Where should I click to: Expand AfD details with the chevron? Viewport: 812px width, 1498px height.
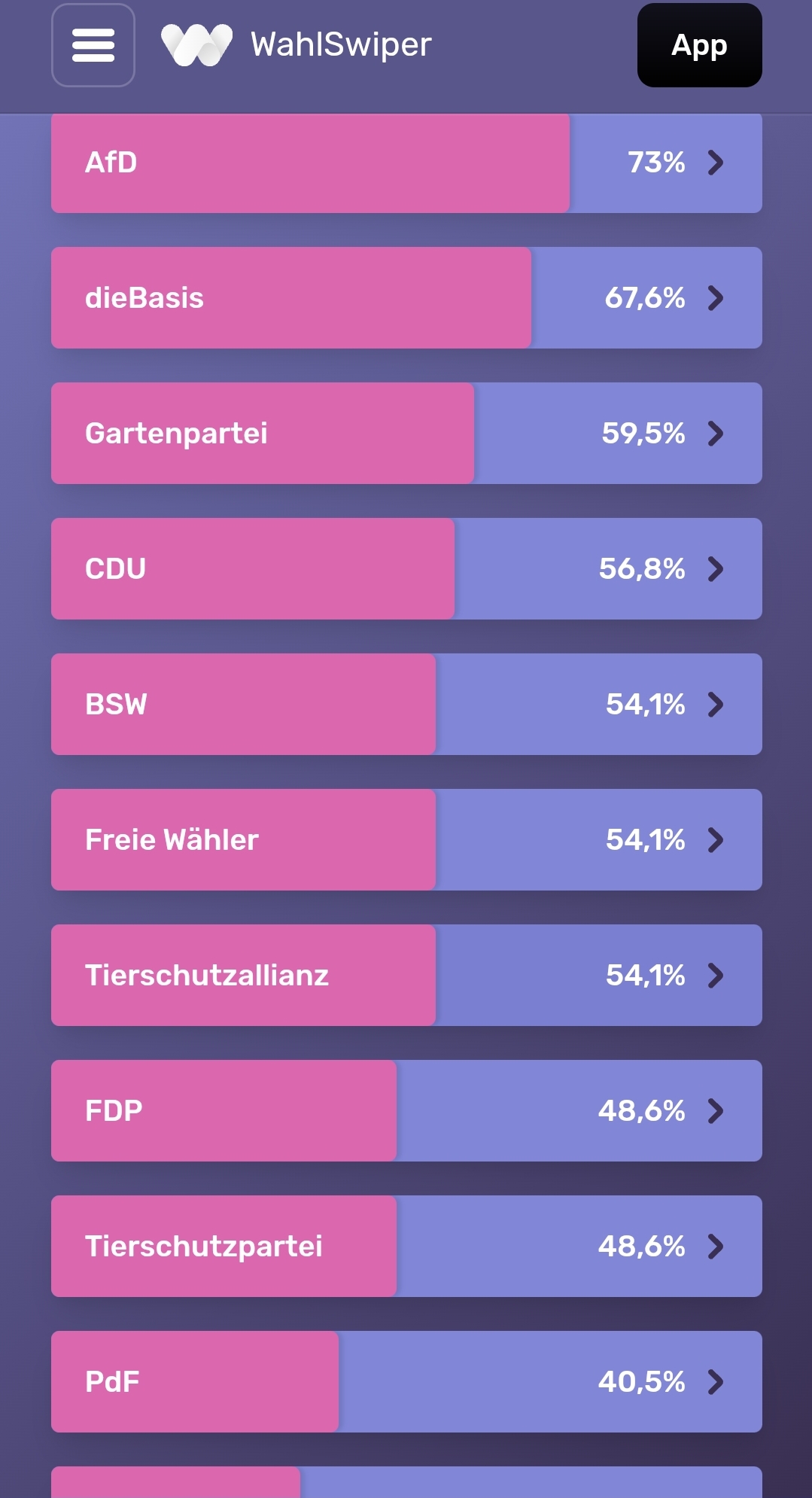pos(716,163)
